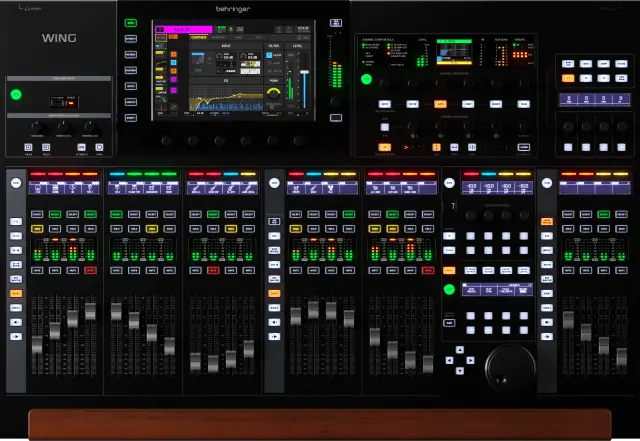640x441 pixels.
Task: Push the first button of the channel processing row
Action: point(384,104)
